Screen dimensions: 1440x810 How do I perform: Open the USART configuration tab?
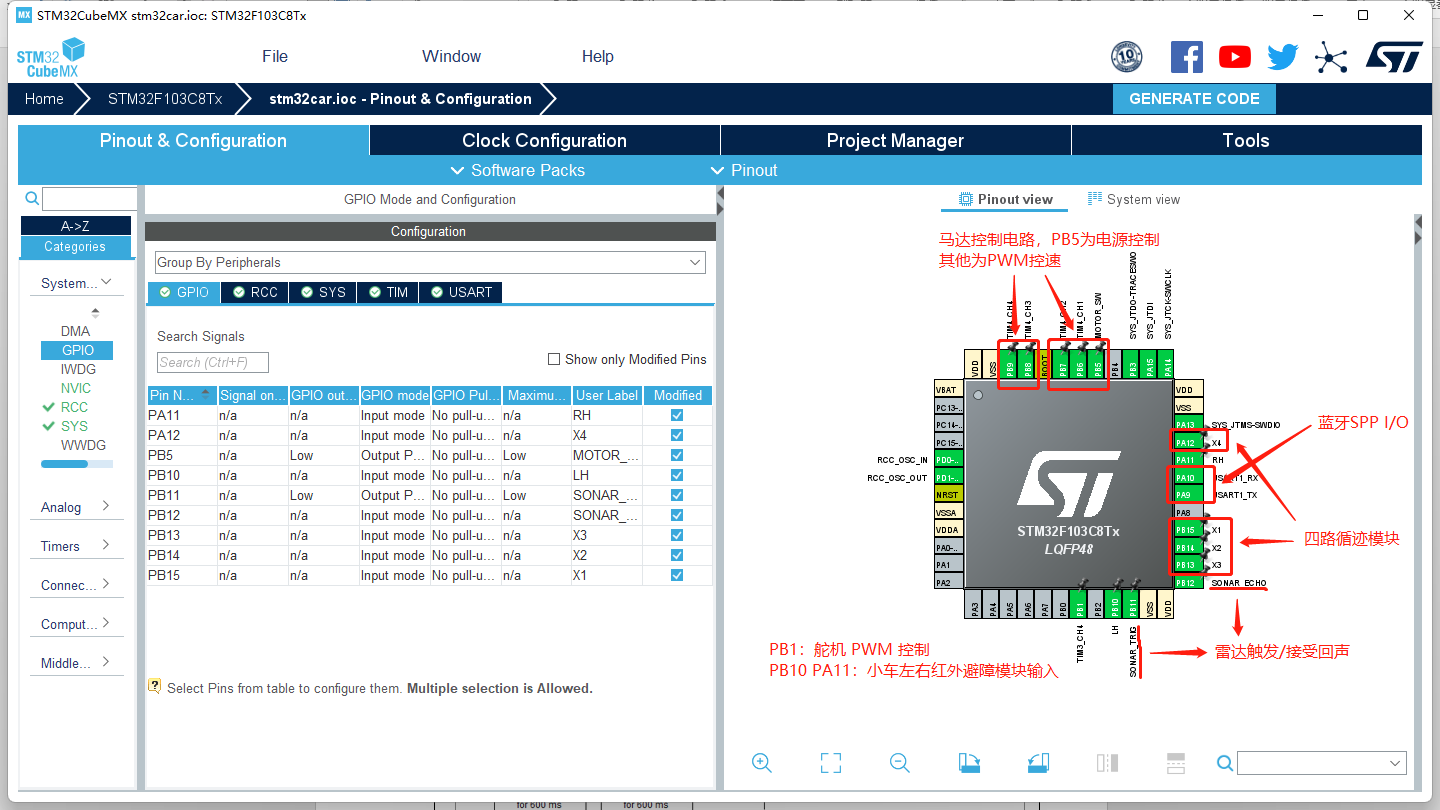pos(461,292)
